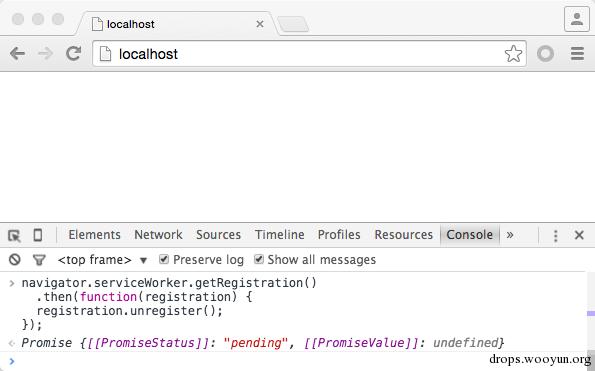Switch to the Elements panel
Viewport: 595px width, 371px height.
[94, 234]
